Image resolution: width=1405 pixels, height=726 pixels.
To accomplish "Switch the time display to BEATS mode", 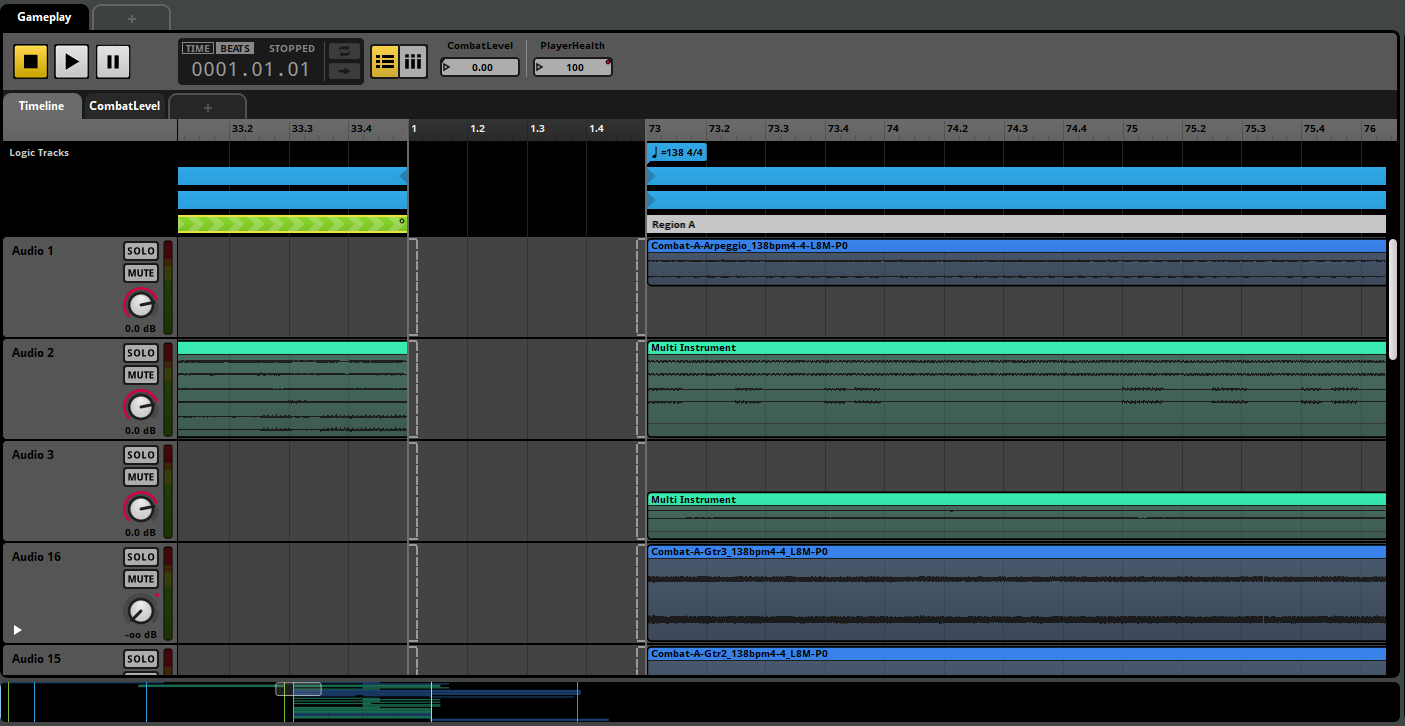I will tap(235, 48).
